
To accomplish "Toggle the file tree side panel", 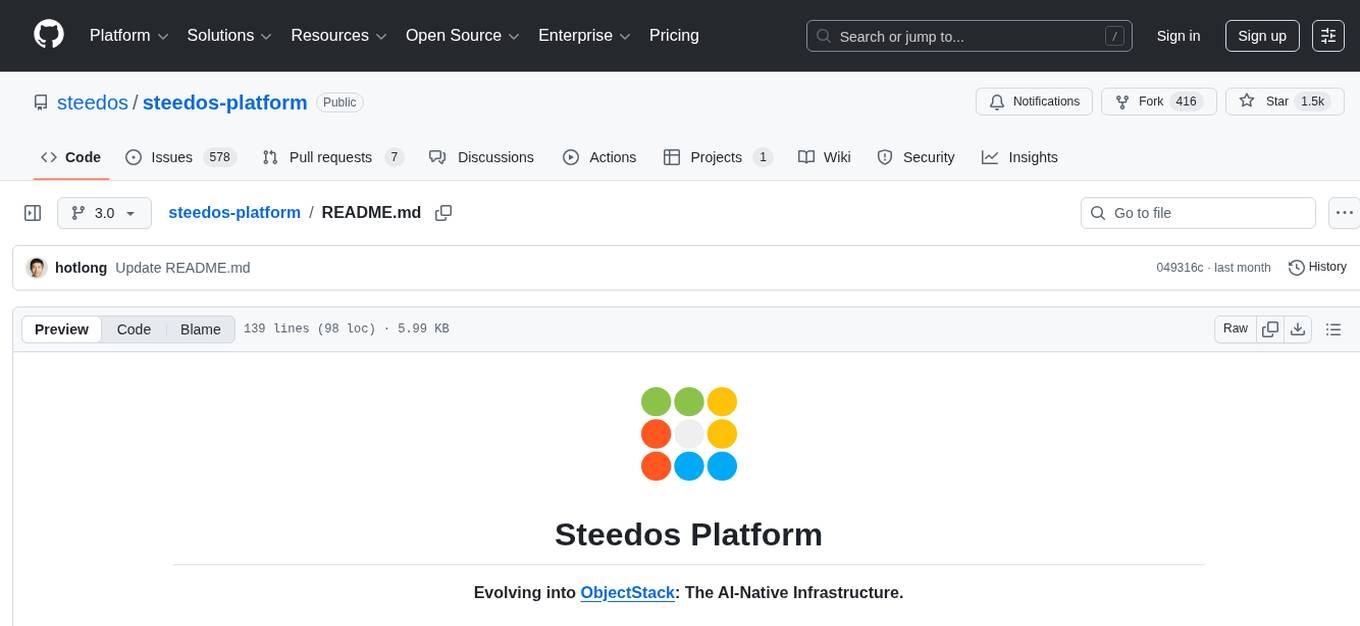I will pos(32,212).
